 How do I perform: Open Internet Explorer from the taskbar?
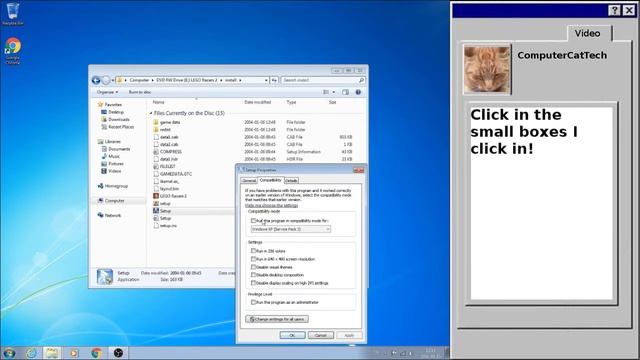[x=31, y=353]
